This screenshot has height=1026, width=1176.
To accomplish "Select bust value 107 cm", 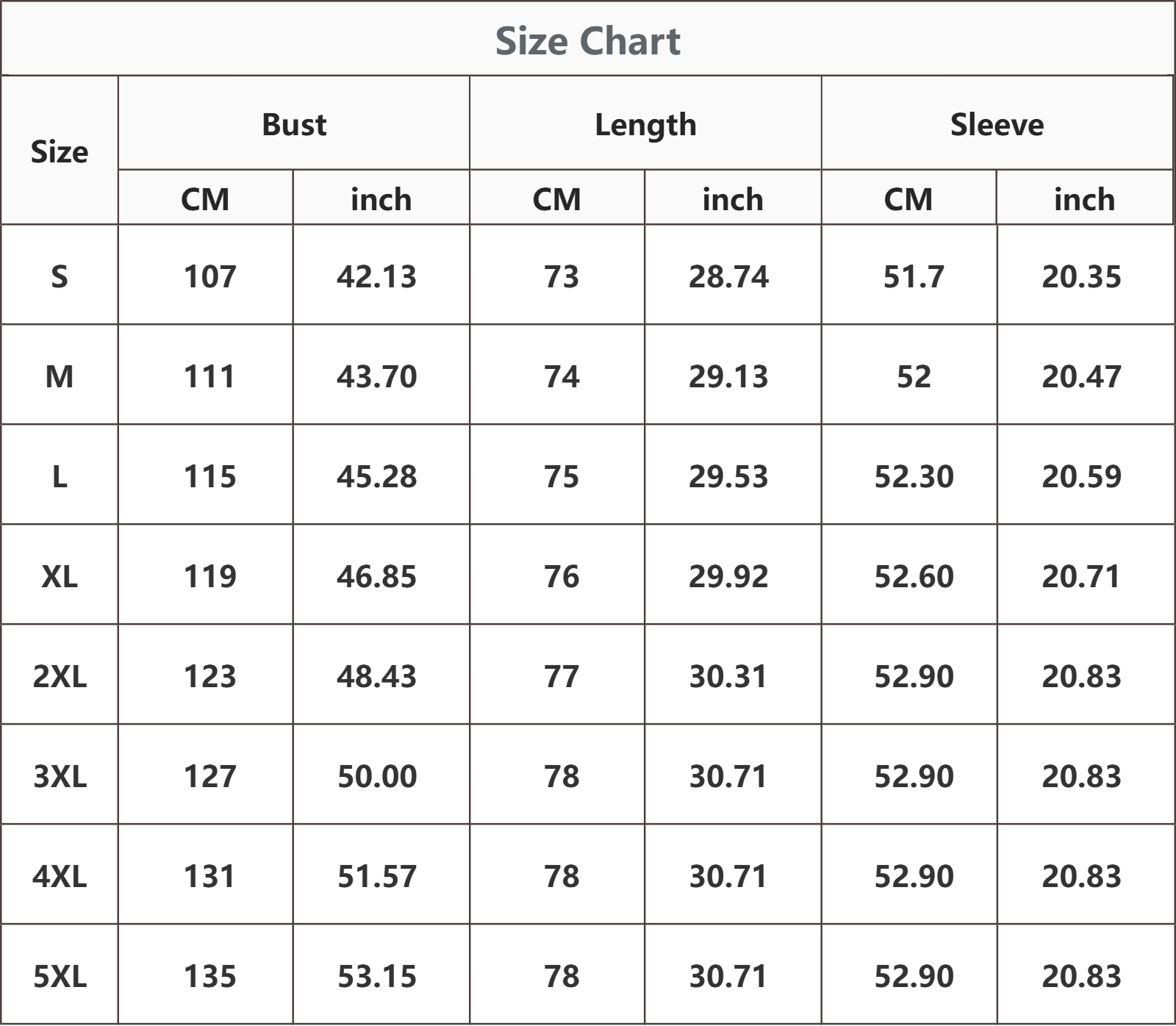I will point(209,276).
